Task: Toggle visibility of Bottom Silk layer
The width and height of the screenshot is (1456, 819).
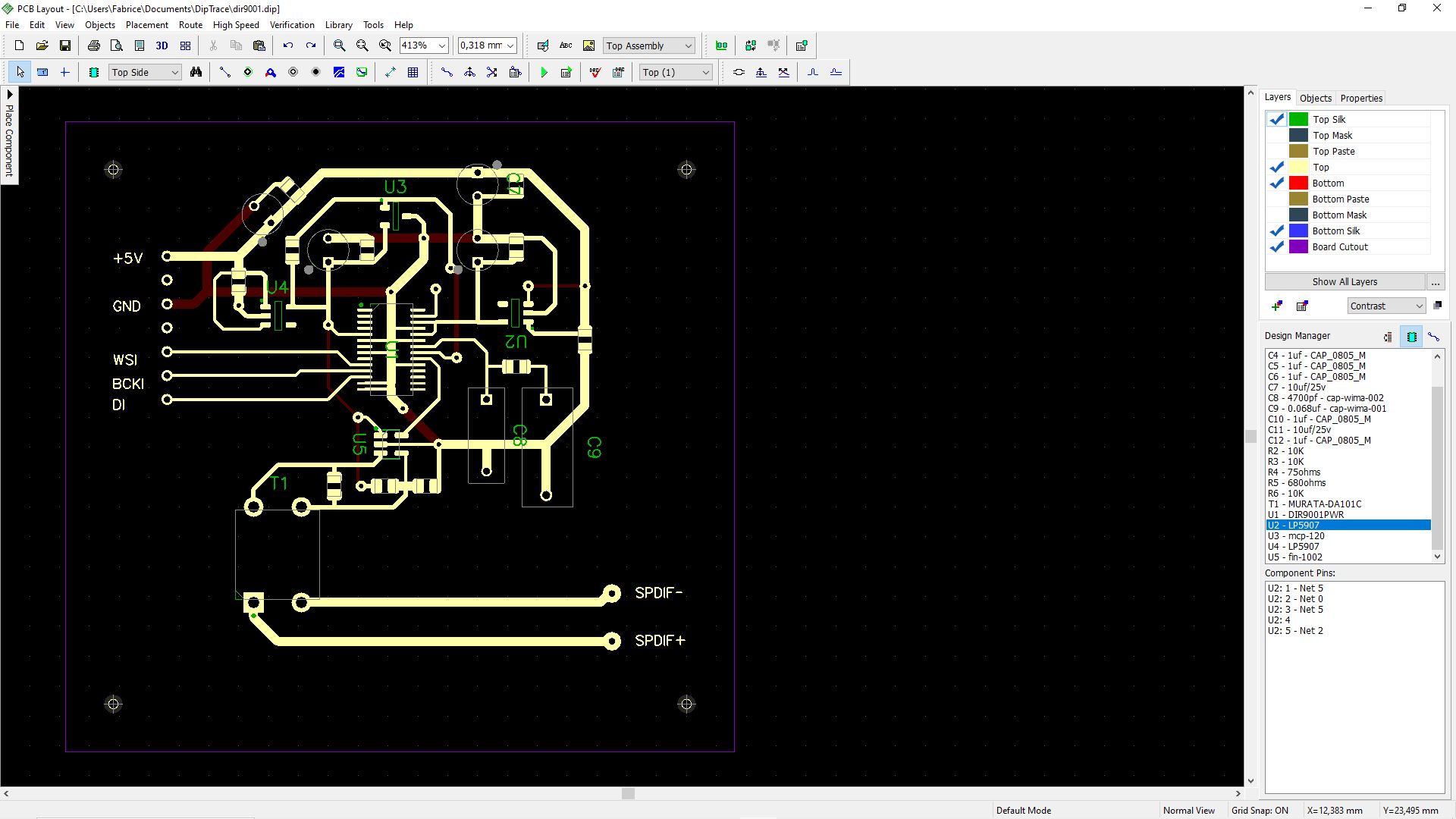Action: [1276, 231]
